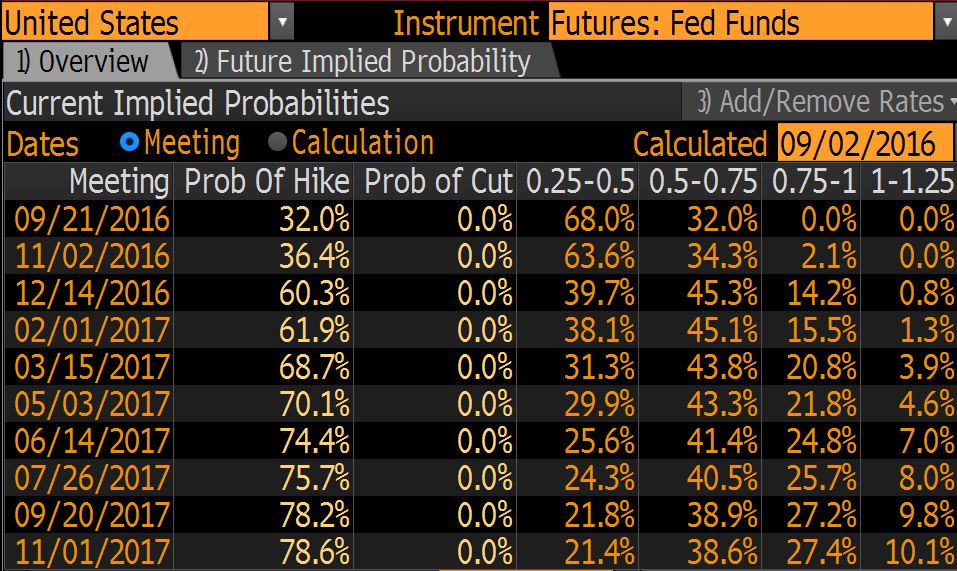Viewport: 957px width, 571px height.
Task: Click the 60.3% hike probability cell
Action: point(313,292)
